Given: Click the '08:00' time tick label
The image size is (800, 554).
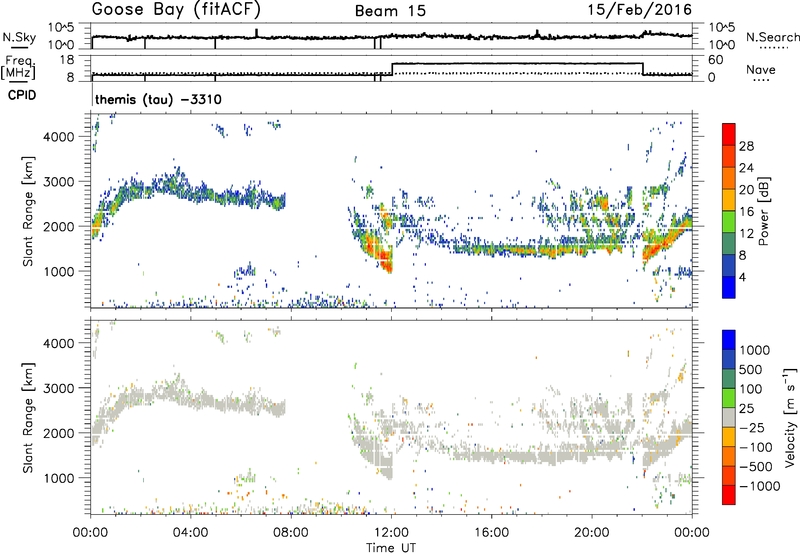Looking at the screenshot, I should click(x=291, y=533).
